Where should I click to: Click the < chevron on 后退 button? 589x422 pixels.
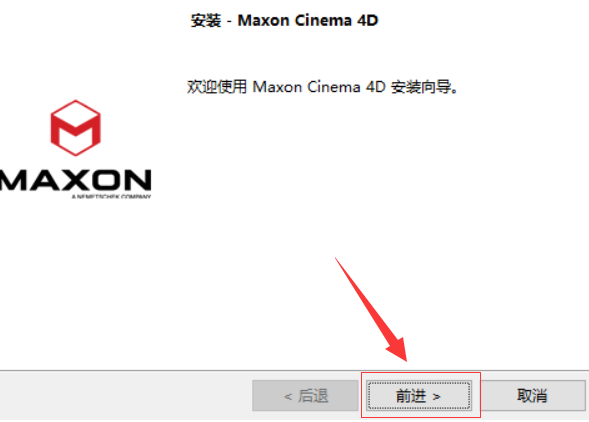point(288,396)
